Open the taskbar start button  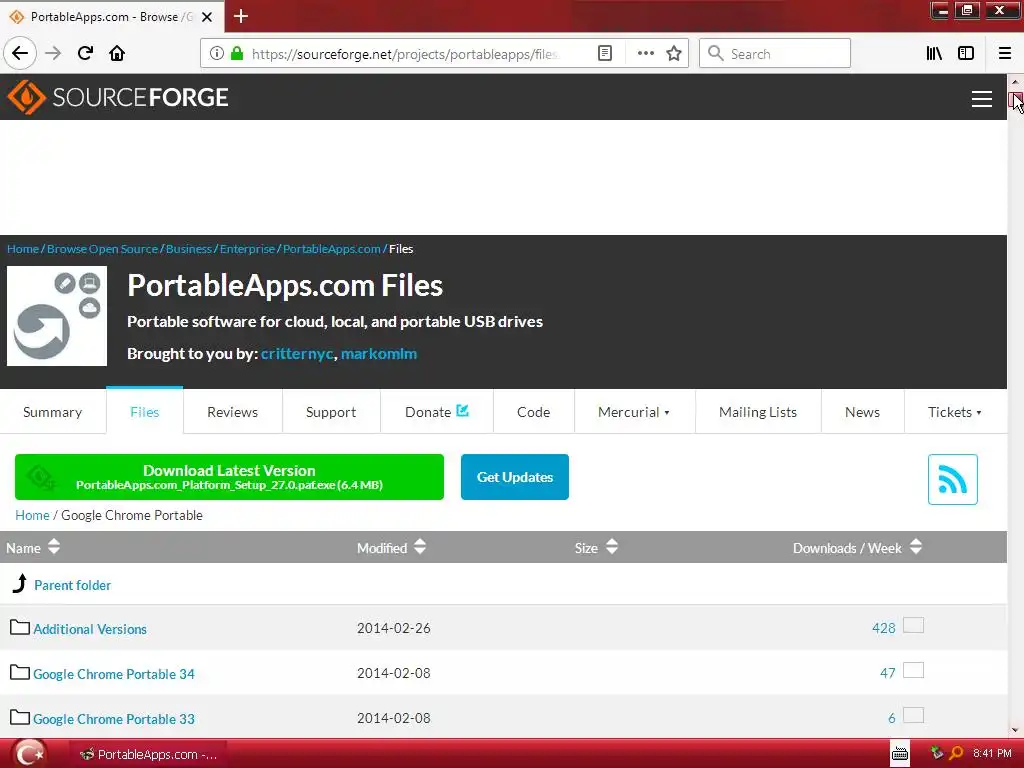(30, 754)
